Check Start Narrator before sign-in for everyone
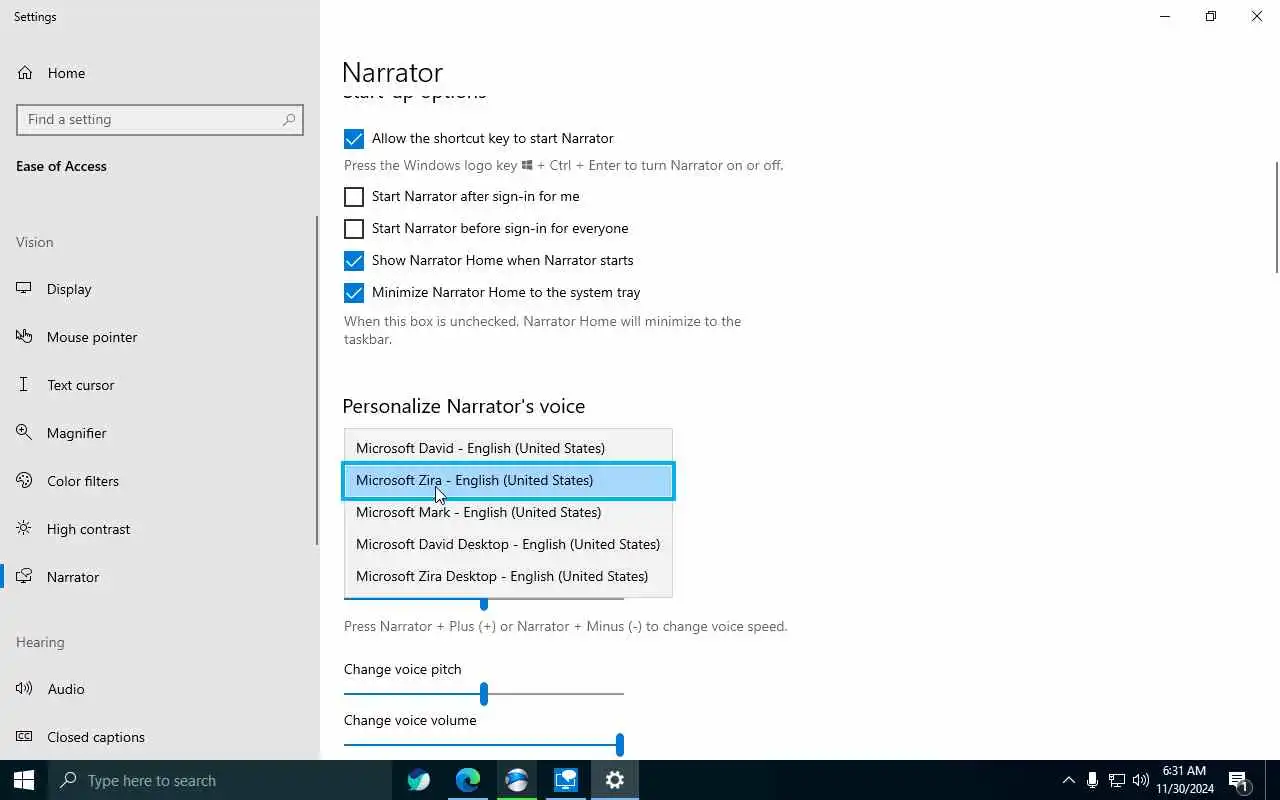Viewport: 1280px width, 800px height. coord(354,229)
